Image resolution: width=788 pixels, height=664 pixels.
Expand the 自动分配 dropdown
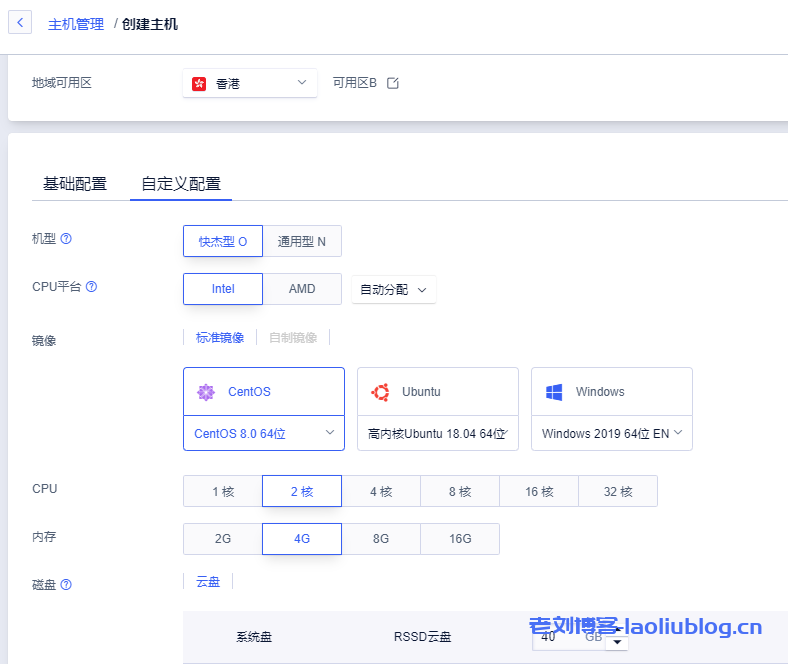[393, 290]
